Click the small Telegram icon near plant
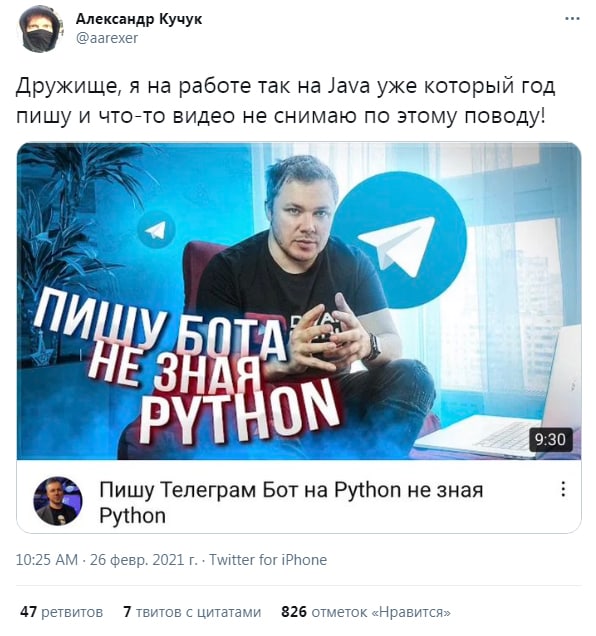The height and width of the screenshot is (636, 596). (156, 230)
